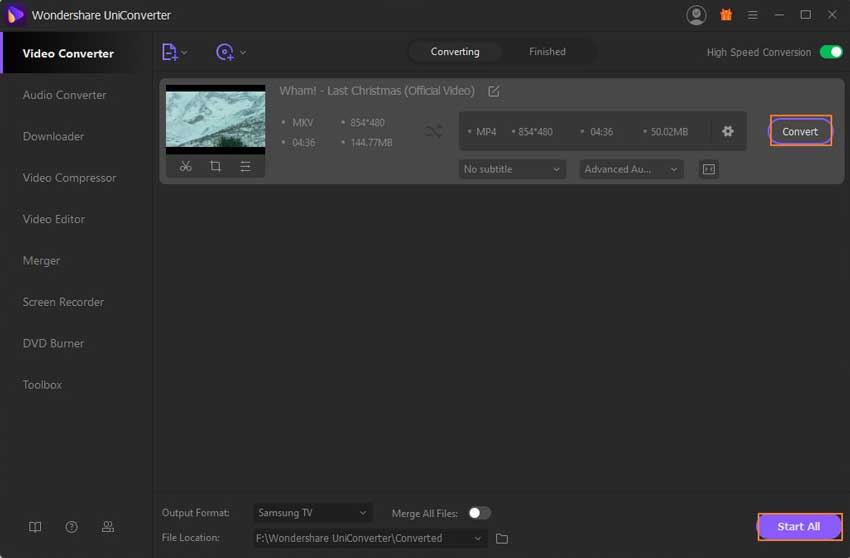Click the community users icon in sidebar
Screen dimensions: 850x558
pos(108,527)
